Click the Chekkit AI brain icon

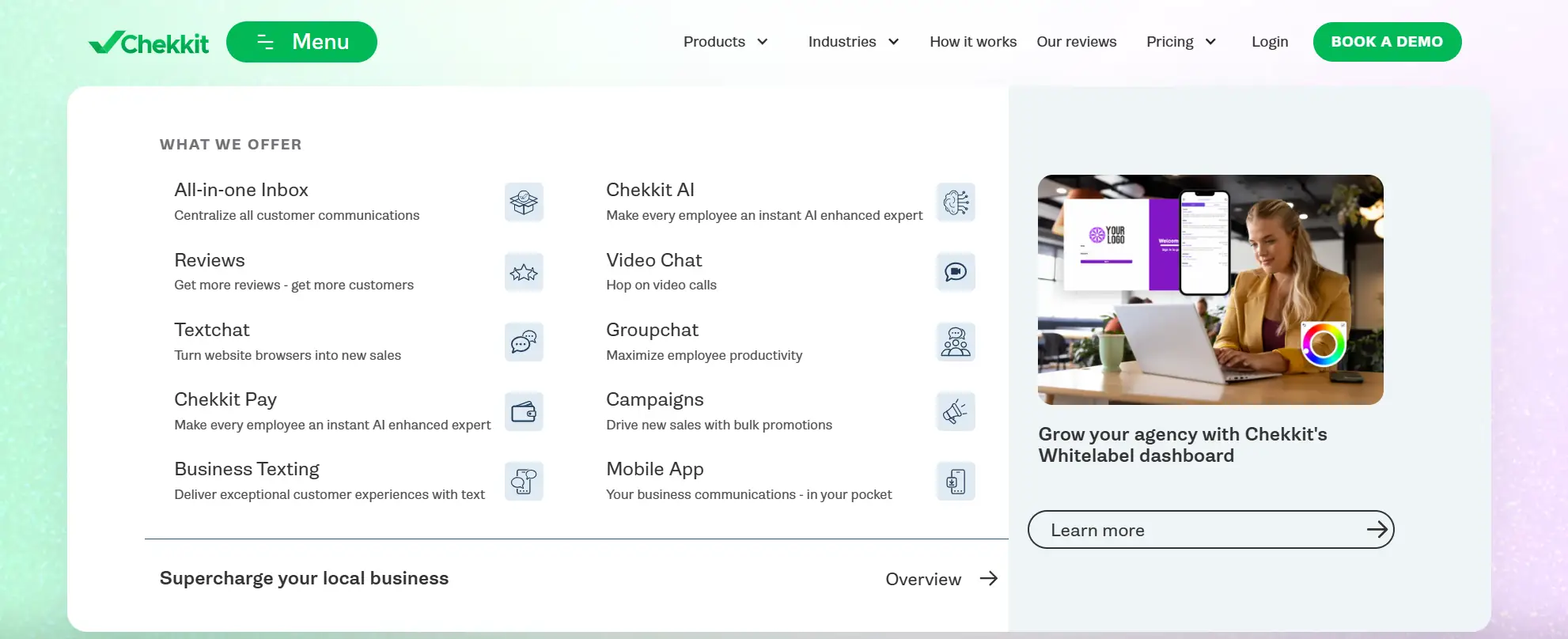click(x=956, y=202)
